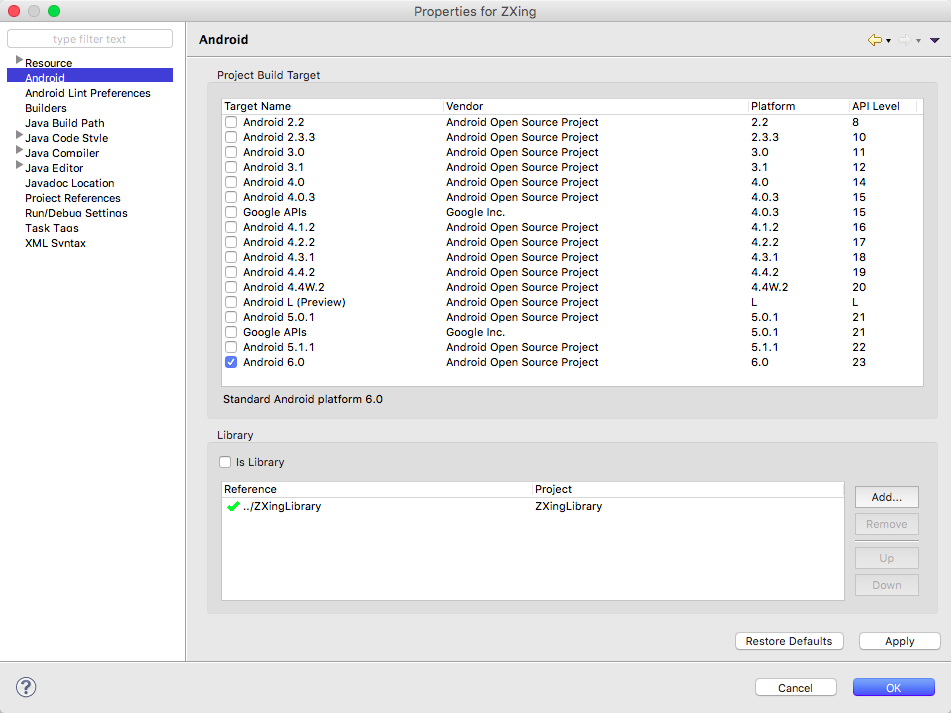Expand the Java Compiler node

click(x=19, y=150)
